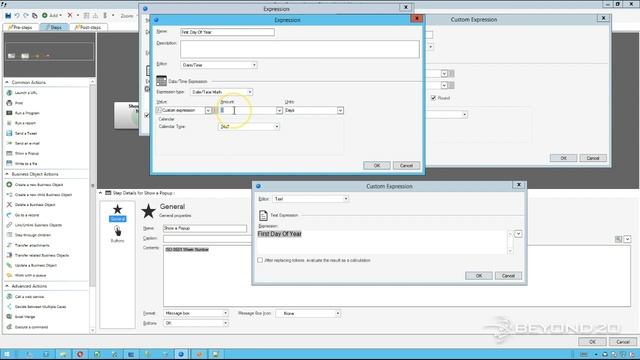Open the Buttons OK dropdown
Viewport: 640px width, 360px height.
tap(225, 323)
